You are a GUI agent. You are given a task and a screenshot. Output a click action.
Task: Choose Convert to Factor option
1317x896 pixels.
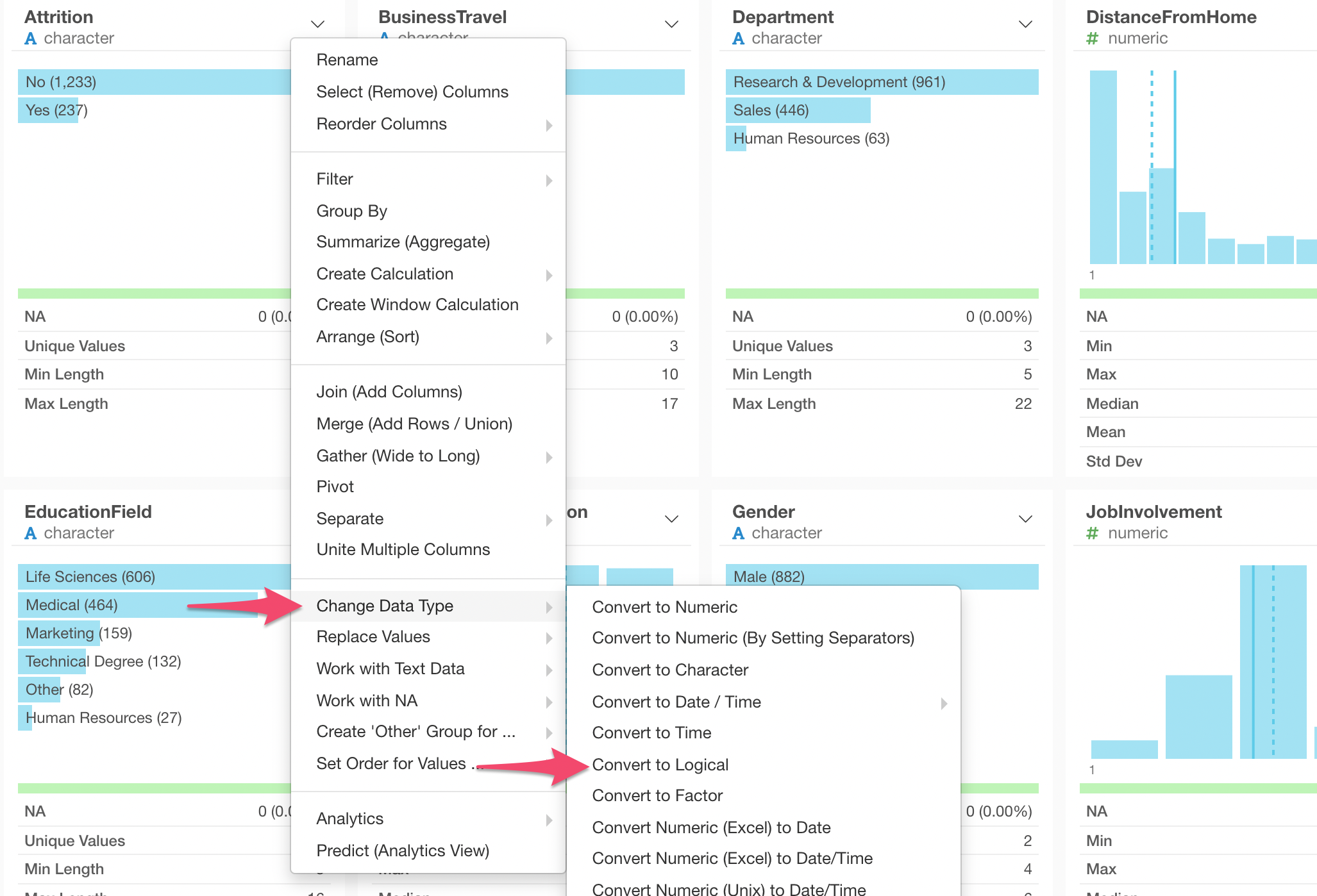pos(657,795)
